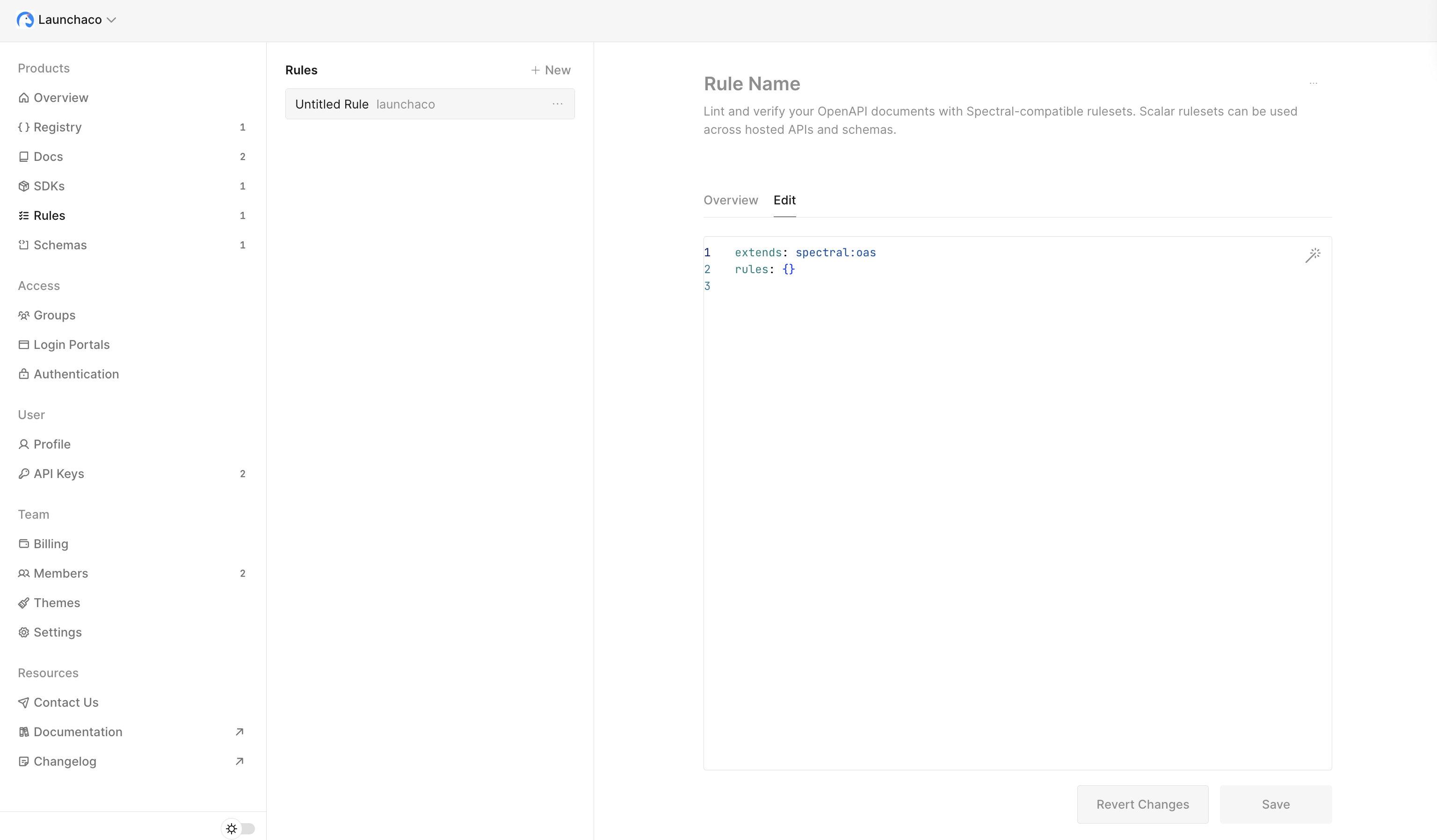The image size is (1437, 840).
Task: Open Login Portals in the sidebar
Action: 71,344
